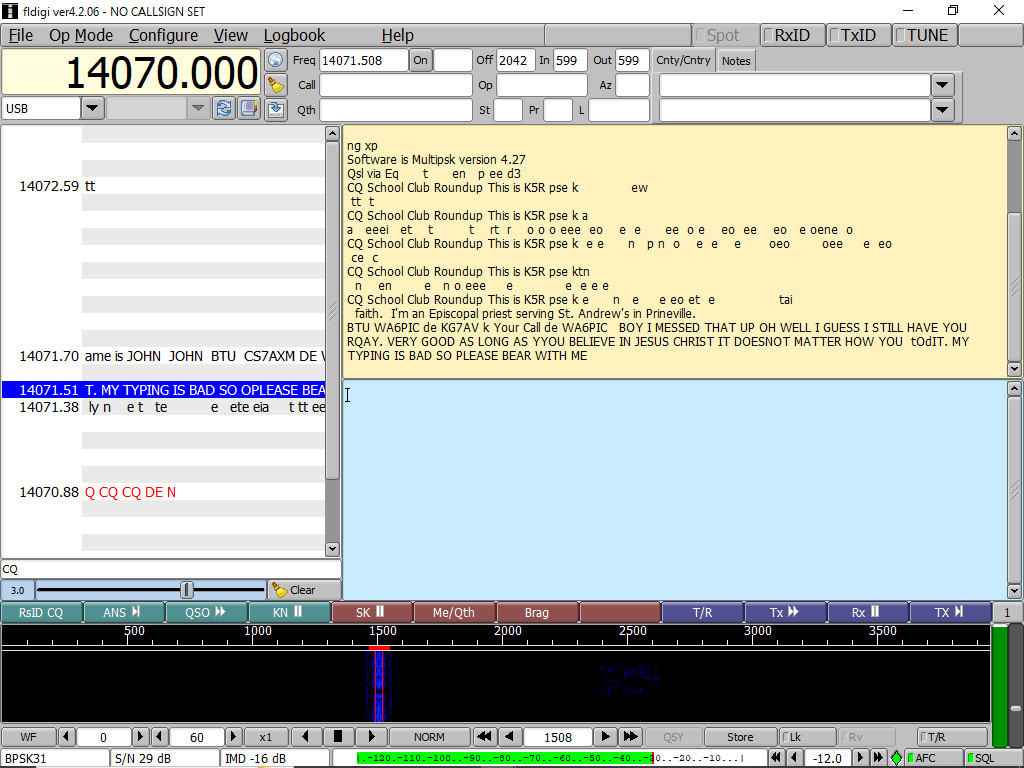The image size is (1024, 768).
Task: Expand the lower-right combo box below Notes
Action: [942, 110]
